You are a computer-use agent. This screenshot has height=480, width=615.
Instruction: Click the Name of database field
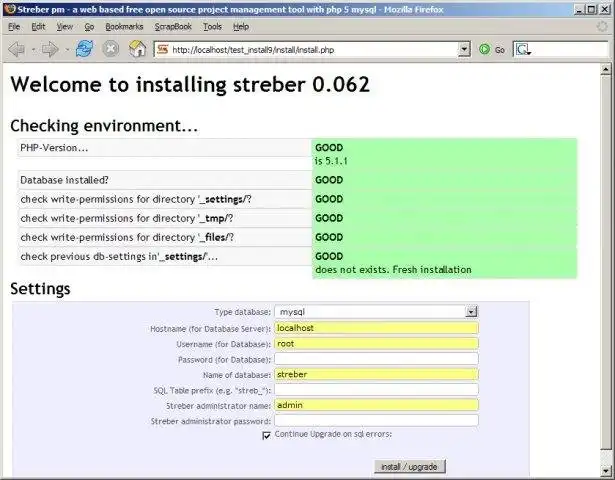click(376, 374)
